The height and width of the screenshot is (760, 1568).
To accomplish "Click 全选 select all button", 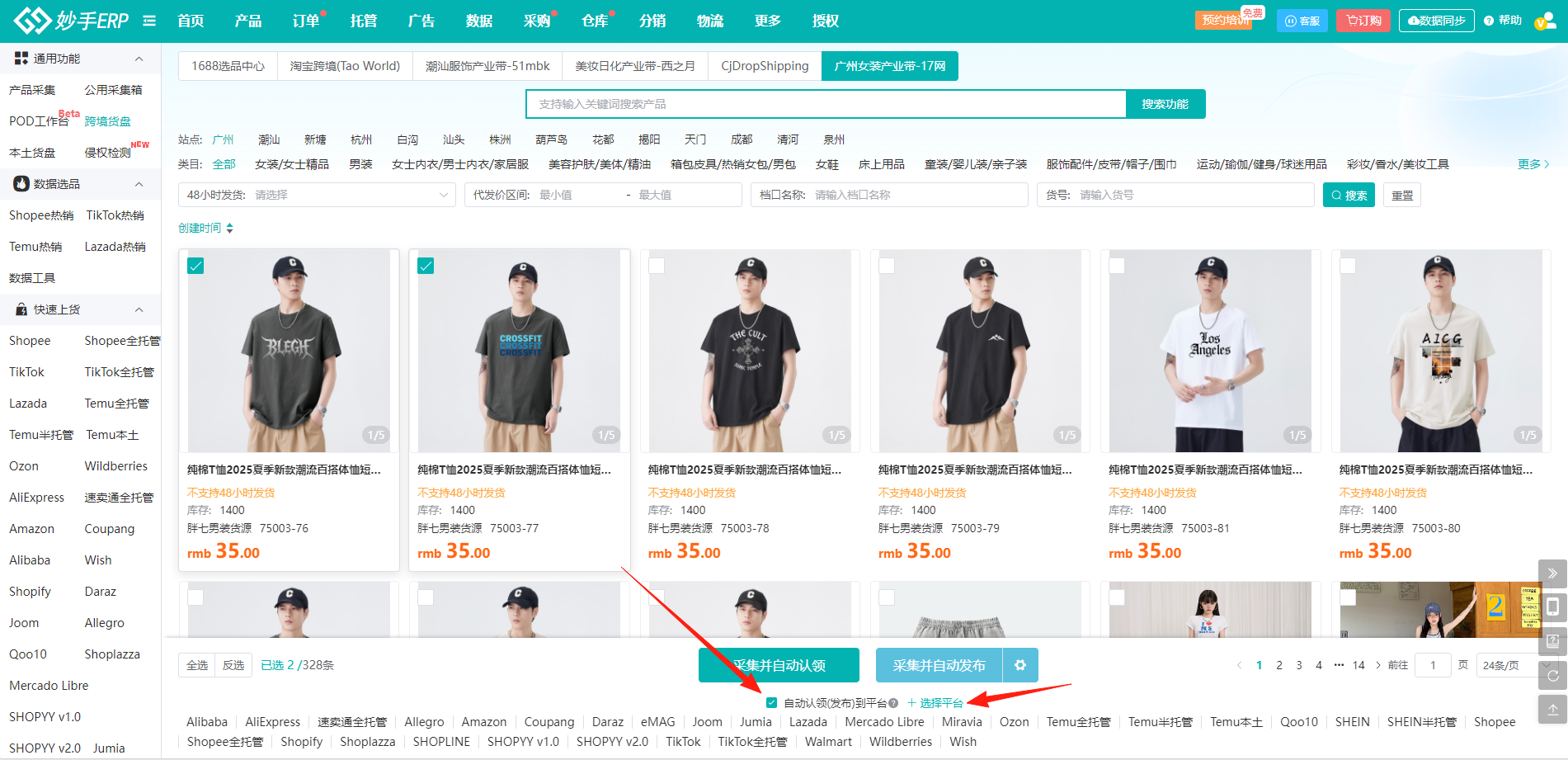I will 197,665.
